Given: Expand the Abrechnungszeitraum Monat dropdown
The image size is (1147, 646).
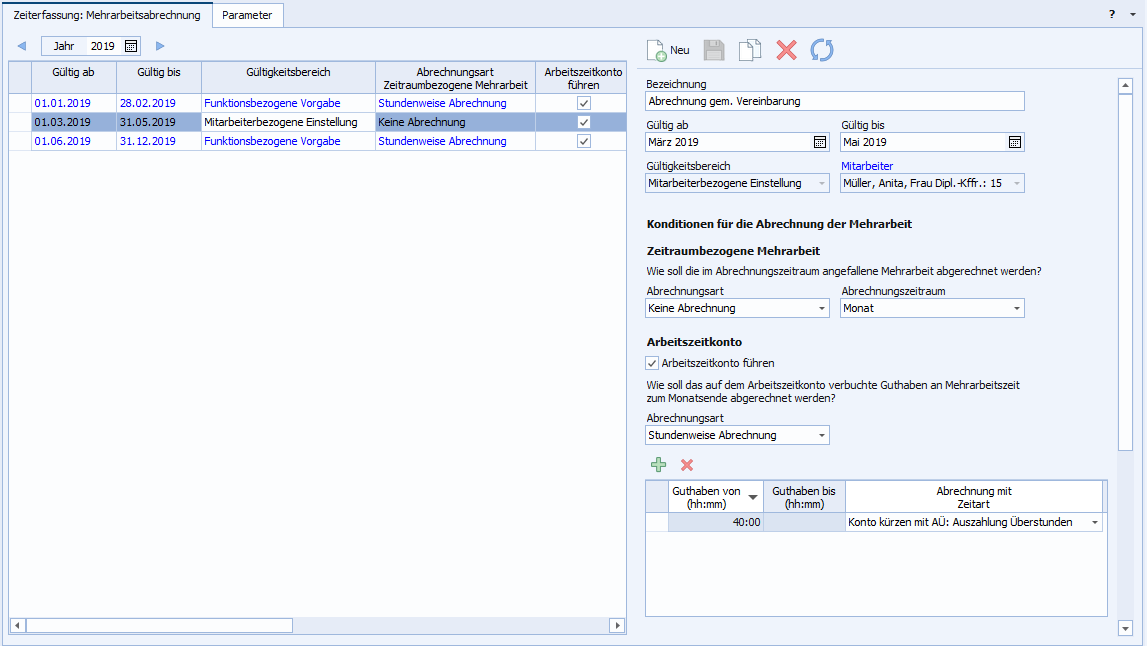Looking at the screenshot, I should click(1017, 308).
